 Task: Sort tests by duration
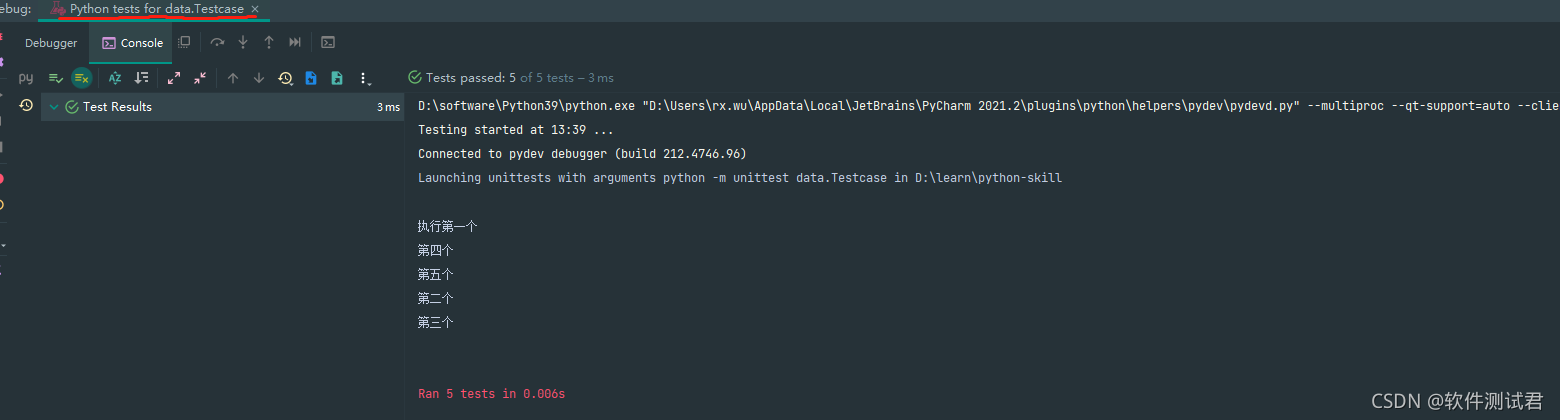pyautogui.click(x=141, y=78)
